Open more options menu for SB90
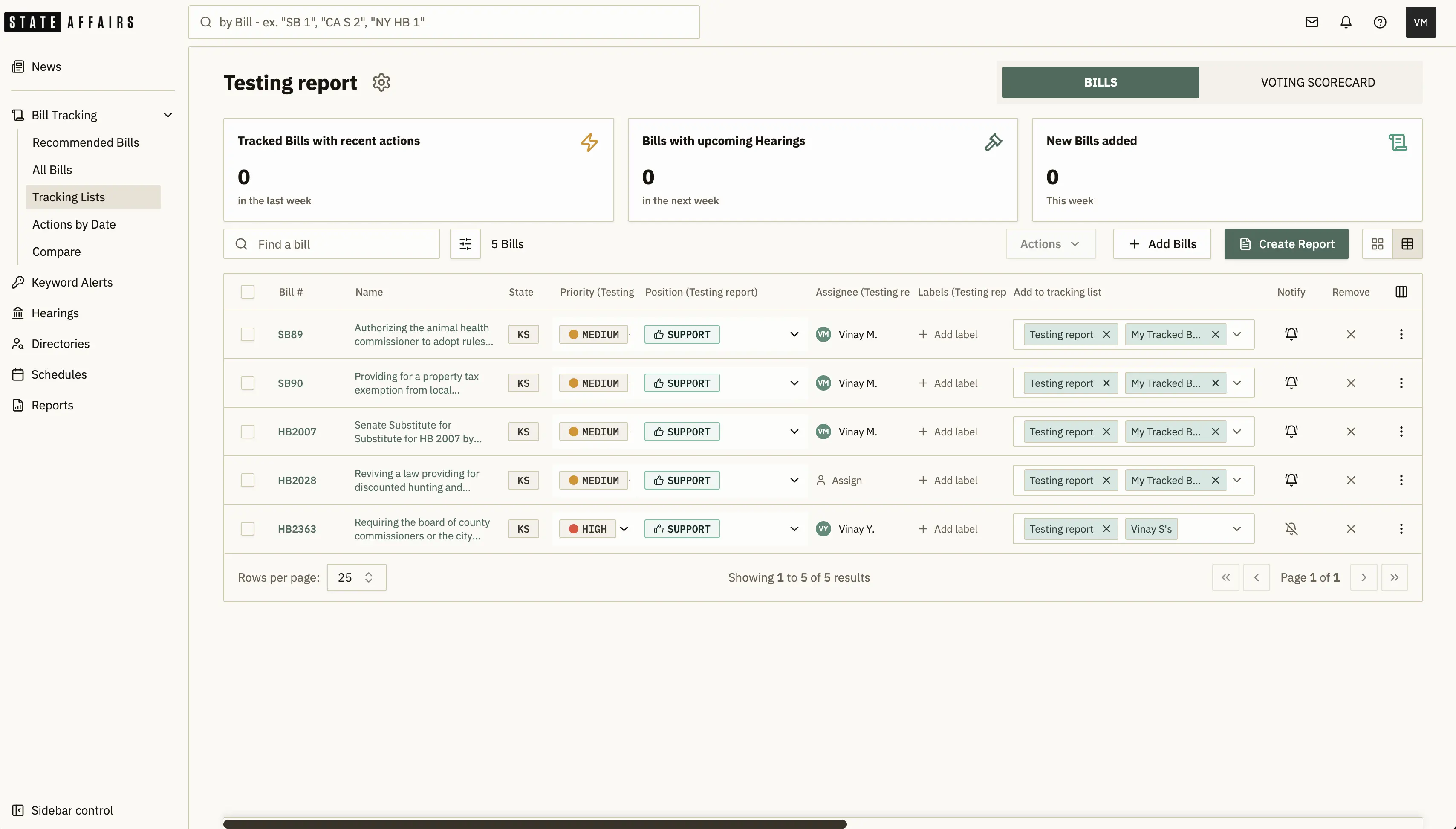 tap(1401, 383)
